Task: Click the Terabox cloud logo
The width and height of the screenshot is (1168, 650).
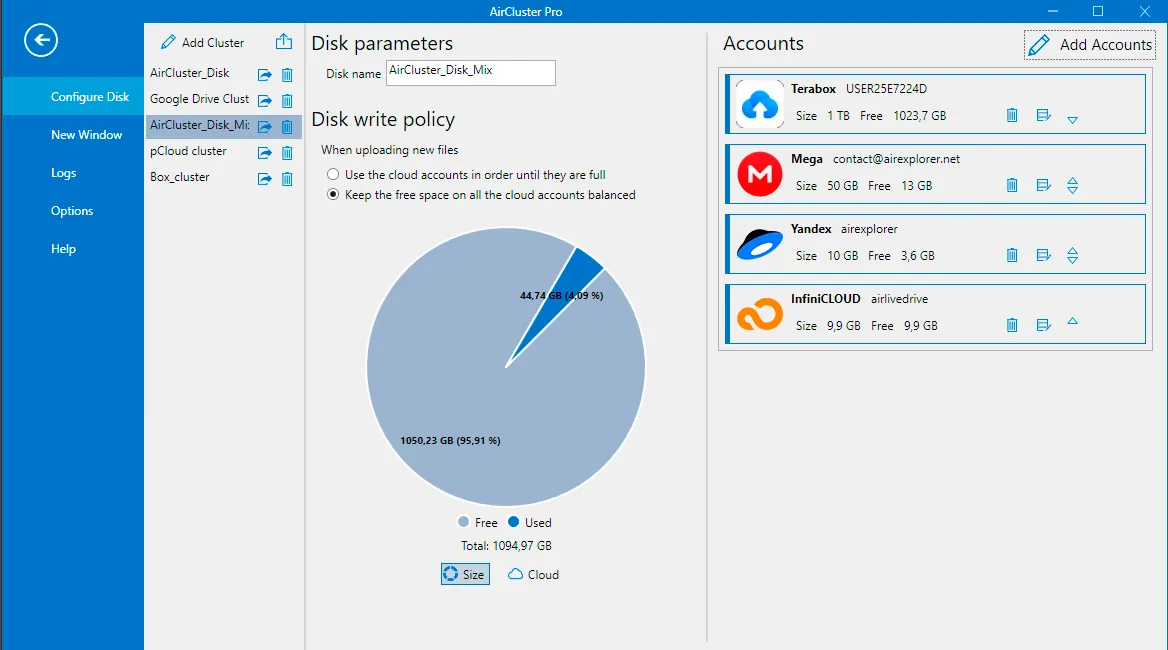Action: (x=760, y=104)
